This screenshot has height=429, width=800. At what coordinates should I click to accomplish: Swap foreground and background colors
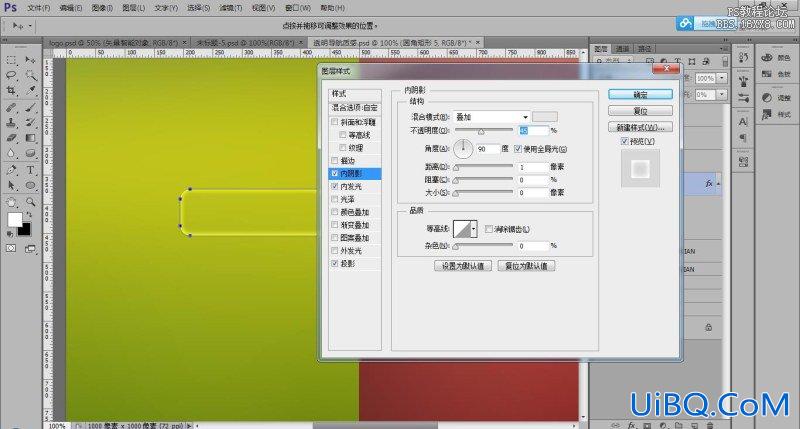click(x=29, y=214)
